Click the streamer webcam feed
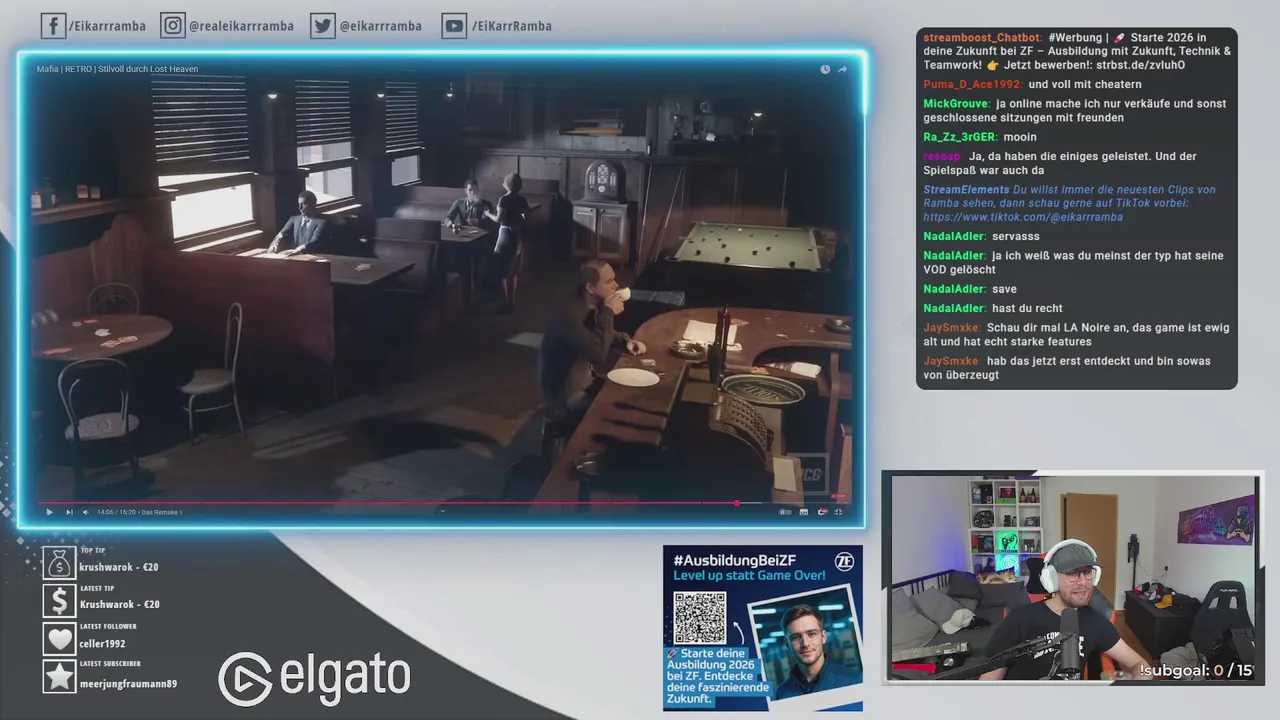Viewport: 1280px width, 720px height. click(x=1072, y=578)
